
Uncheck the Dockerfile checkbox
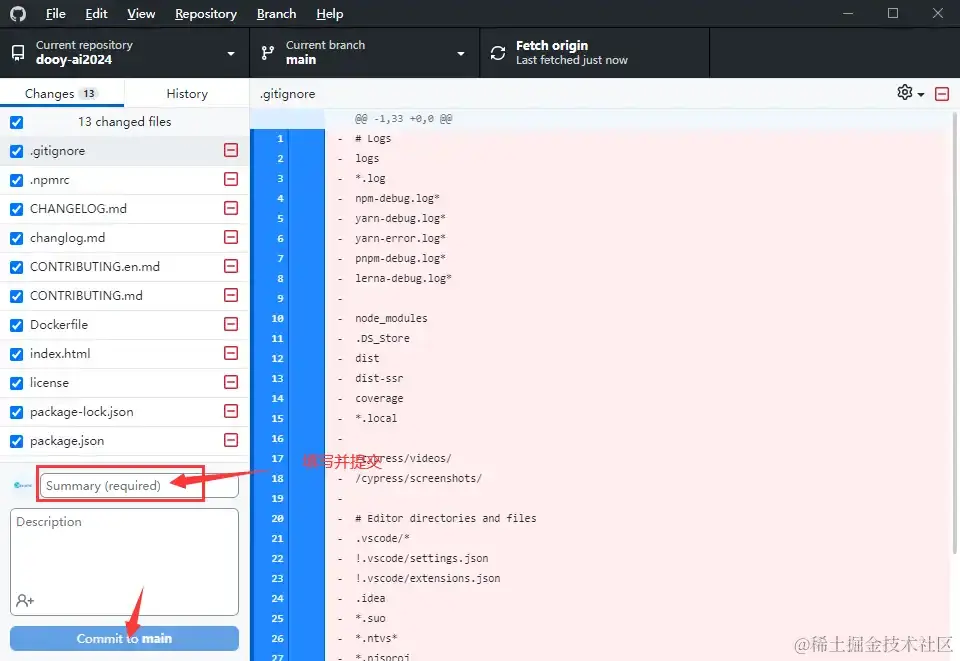coord(17,325)
